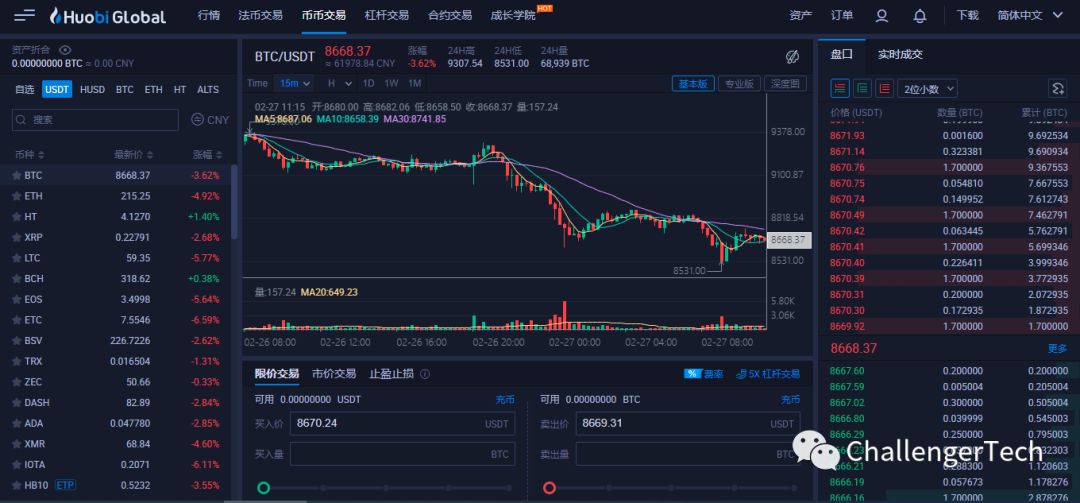Star BCH as favorite
The height and width of the screenshot is (503, 1080).
pyautogui.click(x=16, y=279)
